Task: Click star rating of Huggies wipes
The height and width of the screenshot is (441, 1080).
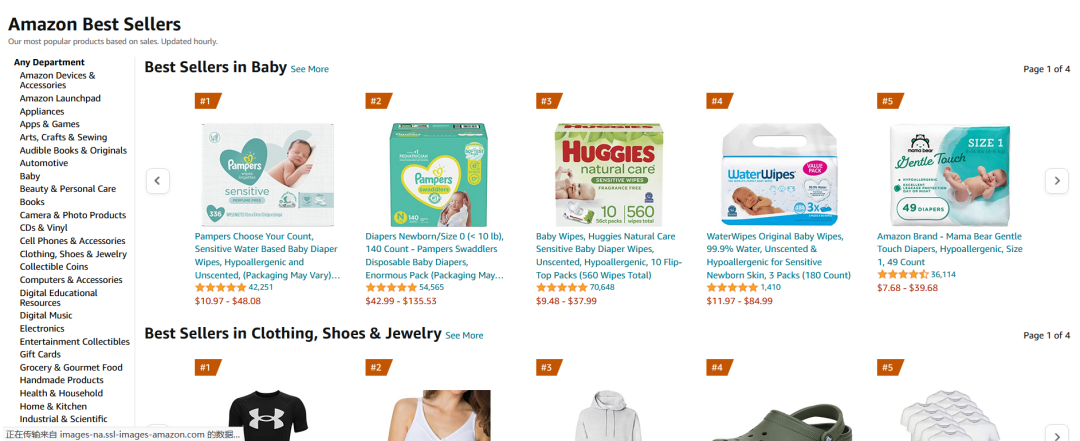Action: [561, 287]
